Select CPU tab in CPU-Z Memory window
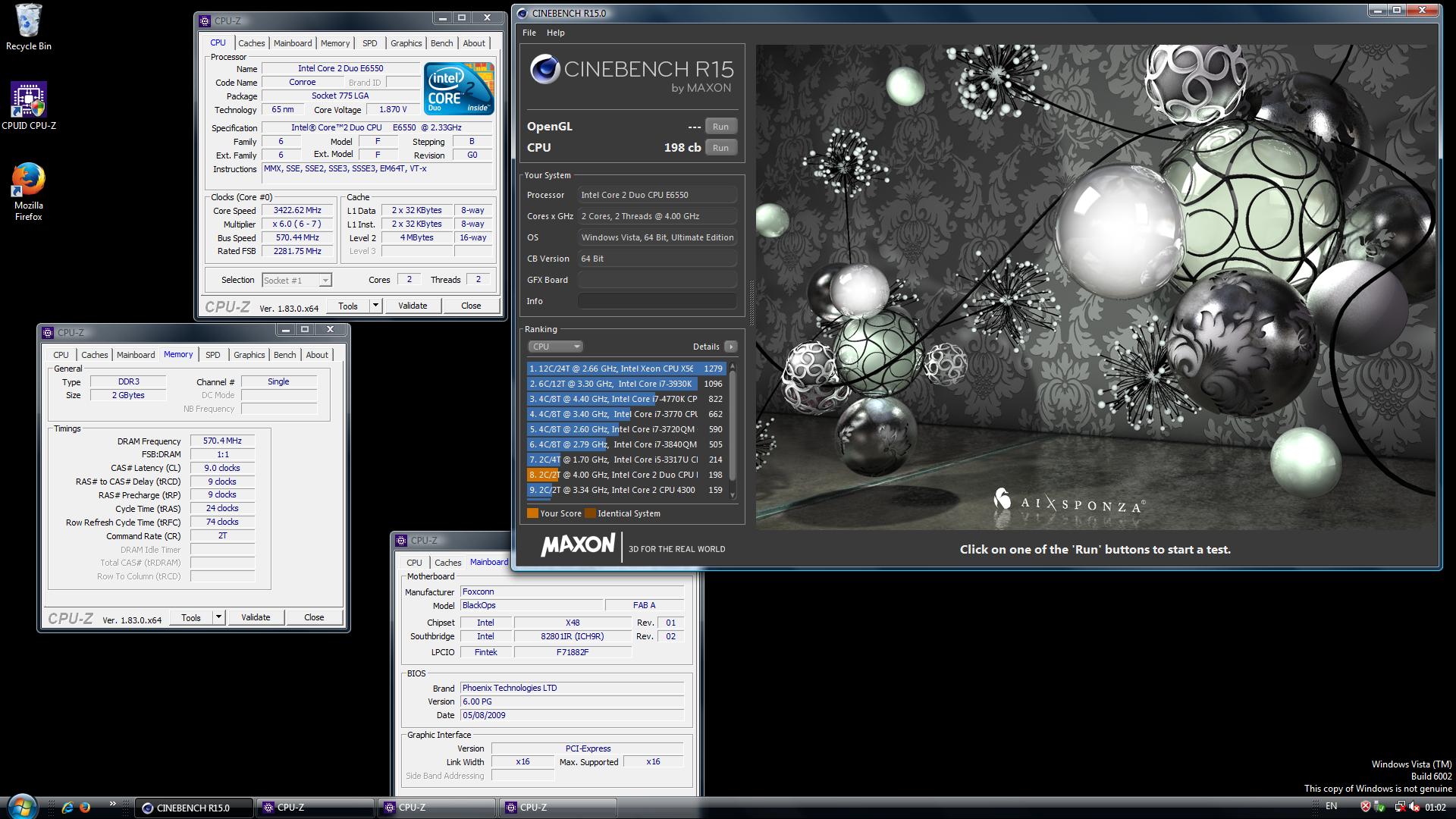Image resolution: width=1456 pixels, height=819 pixels. pos(61,355)
